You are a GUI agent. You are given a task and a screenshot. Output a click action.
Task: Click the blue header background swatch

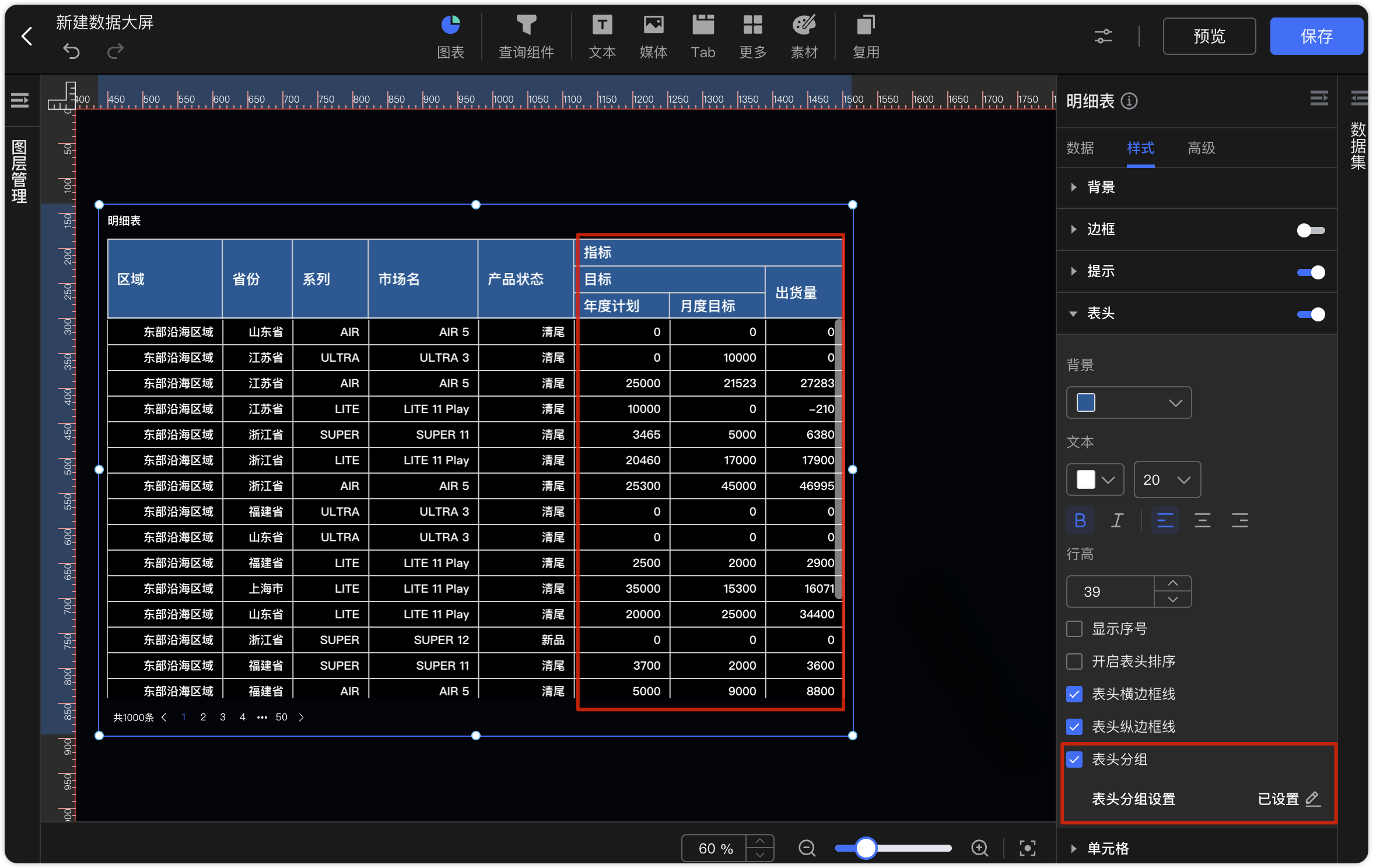[x=1085, y=402]
